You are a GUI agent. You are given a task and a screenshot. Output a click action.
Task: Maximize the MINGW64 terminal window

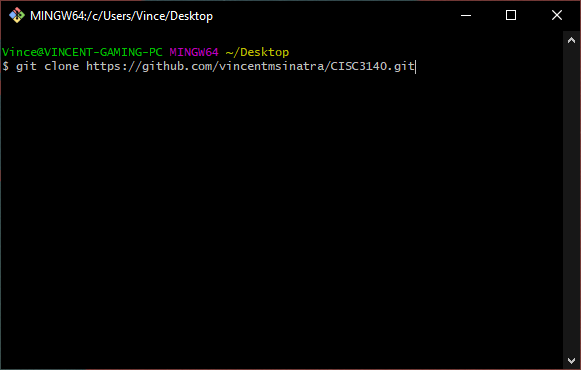coord(511,16)
